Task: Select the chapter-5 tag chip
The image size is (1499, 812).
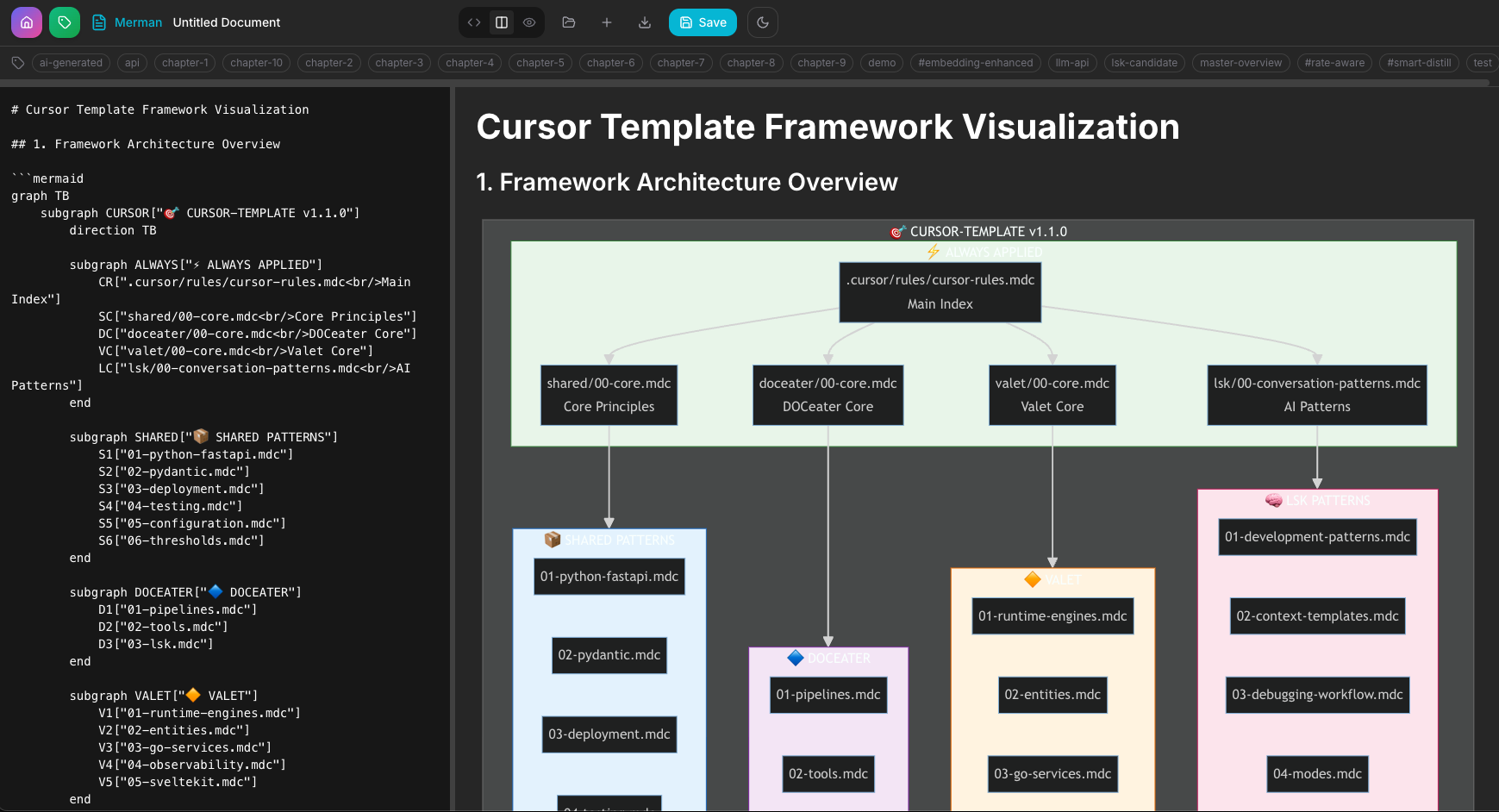Action: pos(540,62)
